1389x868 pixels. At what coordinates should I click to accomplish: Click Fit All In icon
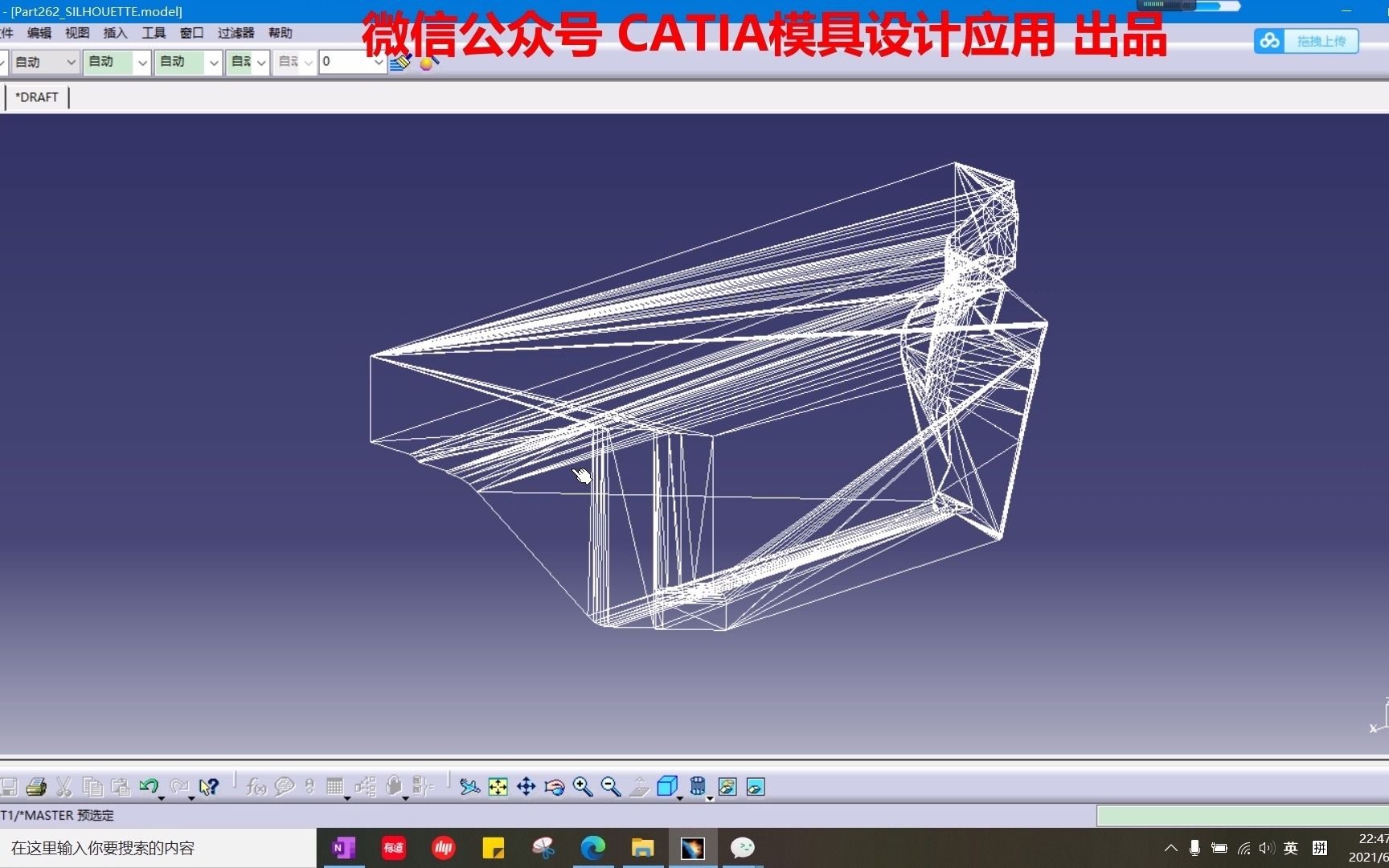pyautogui.click(x=498, y=787)
